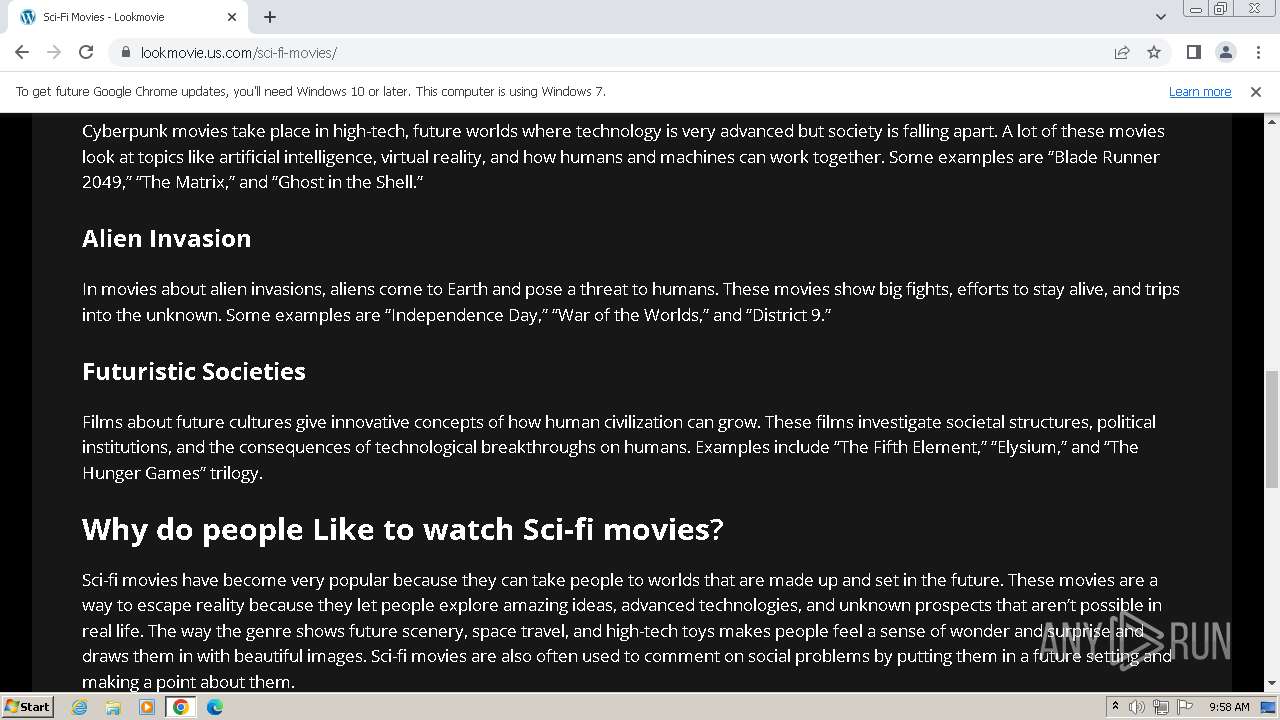
Task: Click the Learn more link
Action: [x=1199, y=91]
